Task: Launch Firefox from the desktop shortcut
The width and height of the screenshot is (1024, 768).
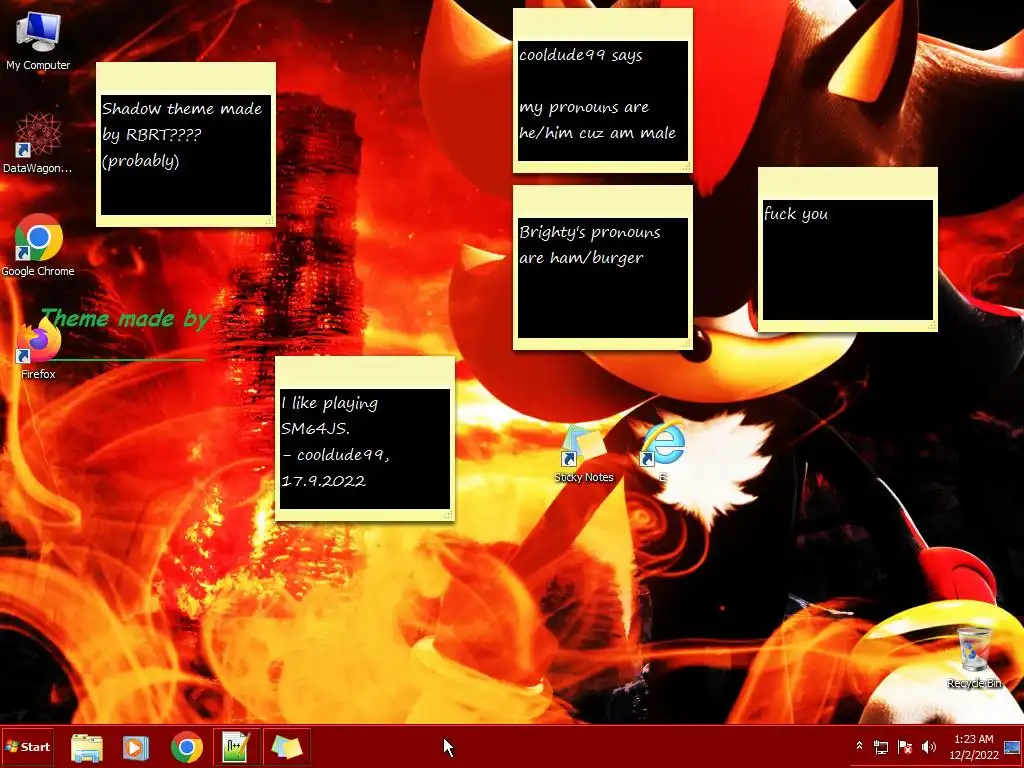Action: pyautogui.click(x=38, y=348)
